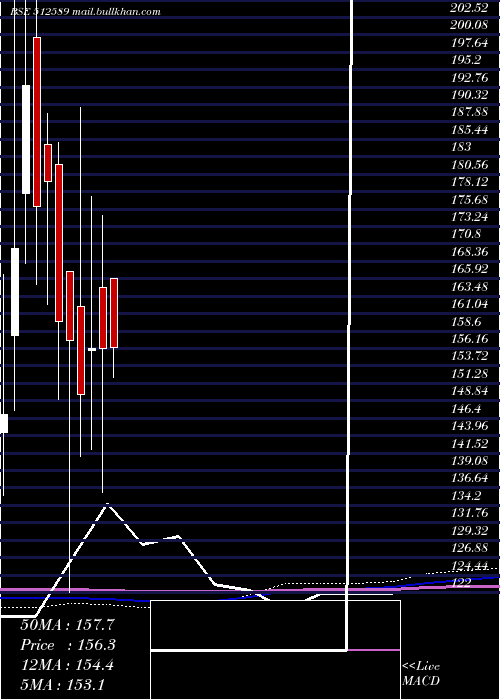This screenshot has height=700, width=500.
Task: Click the last red candle, top at 163.48
Action: pyautogui.click(x=114, y=313)
